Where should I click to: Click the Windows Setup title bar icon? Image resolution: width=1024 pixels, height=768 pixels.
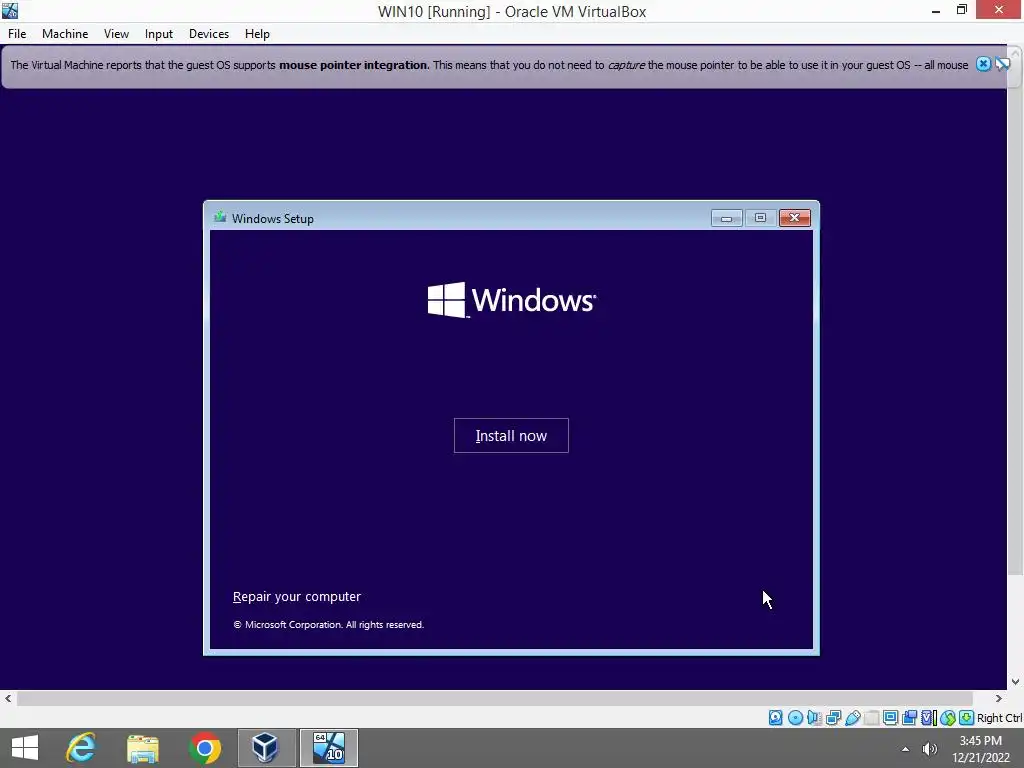pyautogui.click(x=220, y=217)
